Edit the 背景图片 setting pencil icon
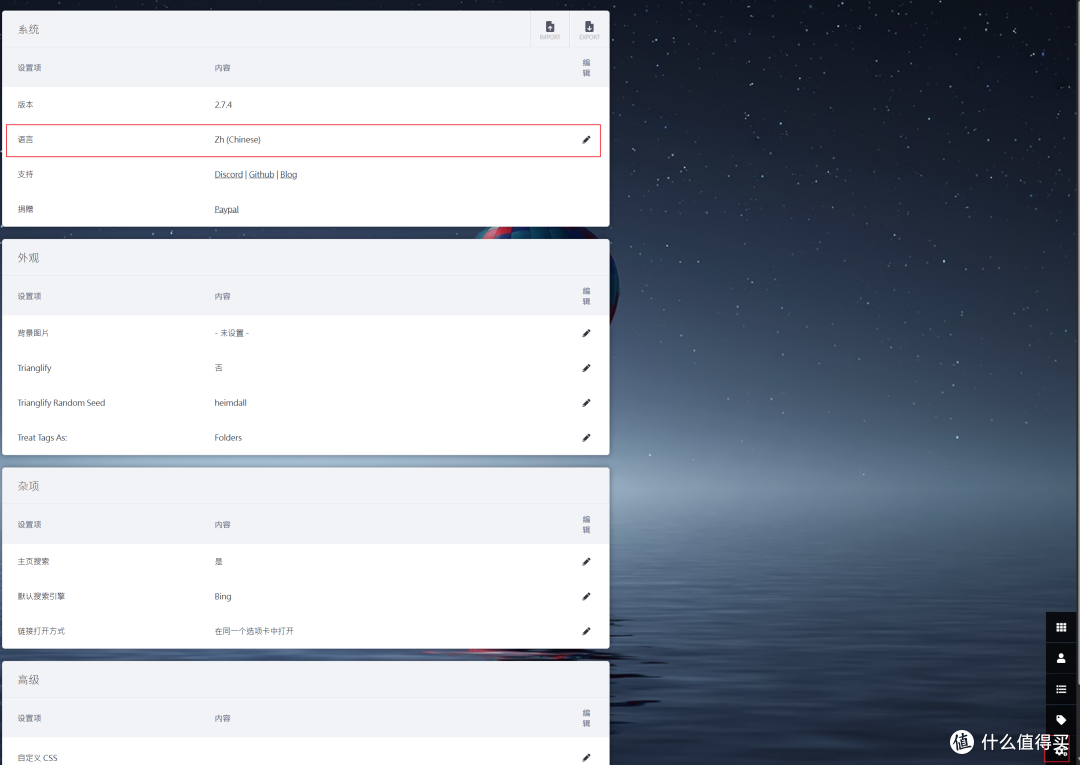Image resolution: width=1080 pixels, height=765 pixels. 586,333
